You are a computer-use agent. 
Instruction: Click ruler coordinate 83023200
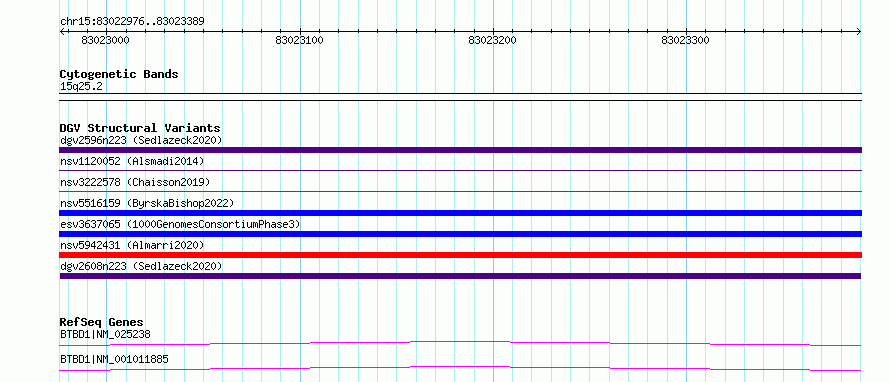point(493,41)
